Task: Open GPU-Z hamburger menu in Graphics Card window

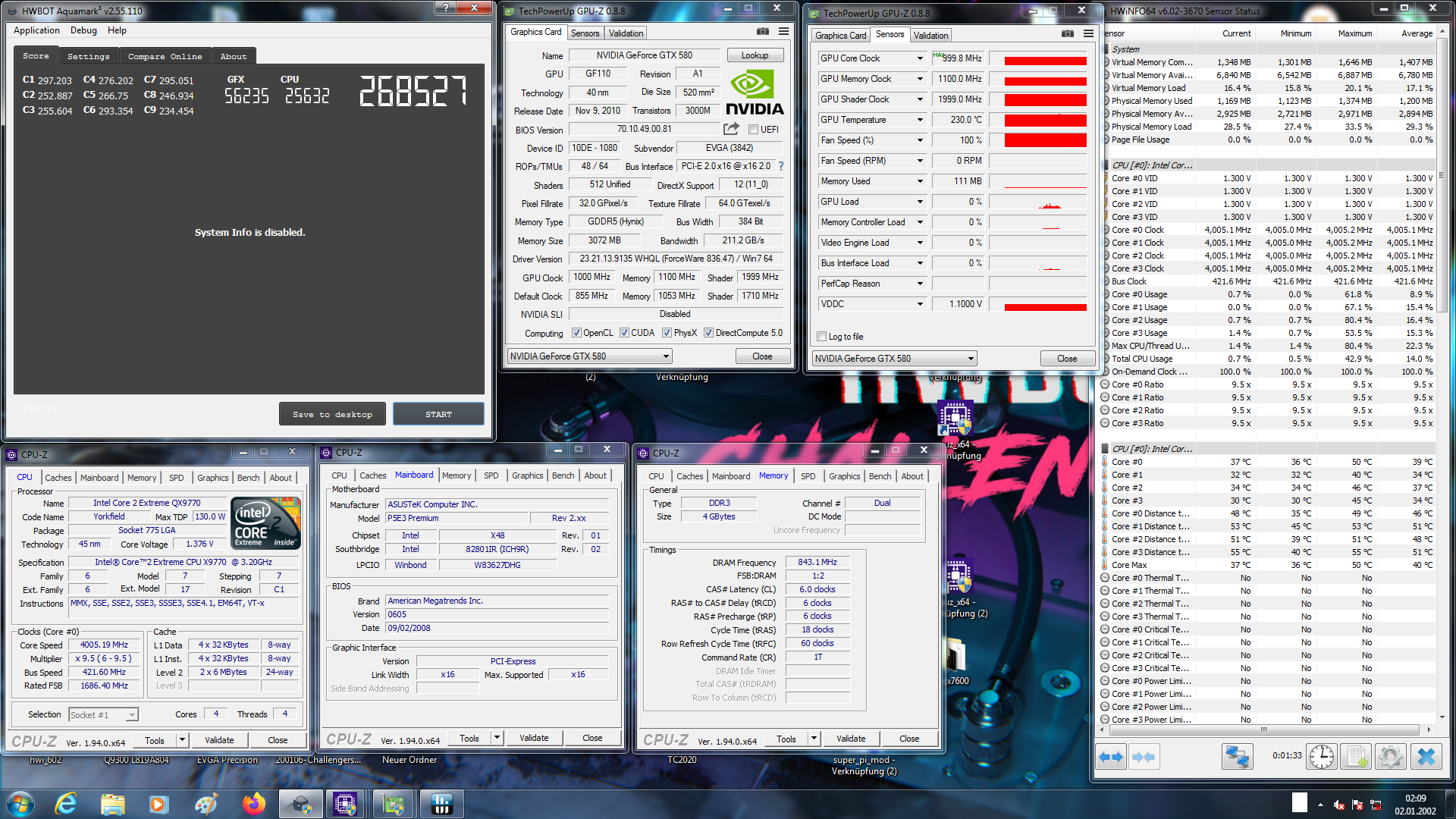Action: point(783,32)
